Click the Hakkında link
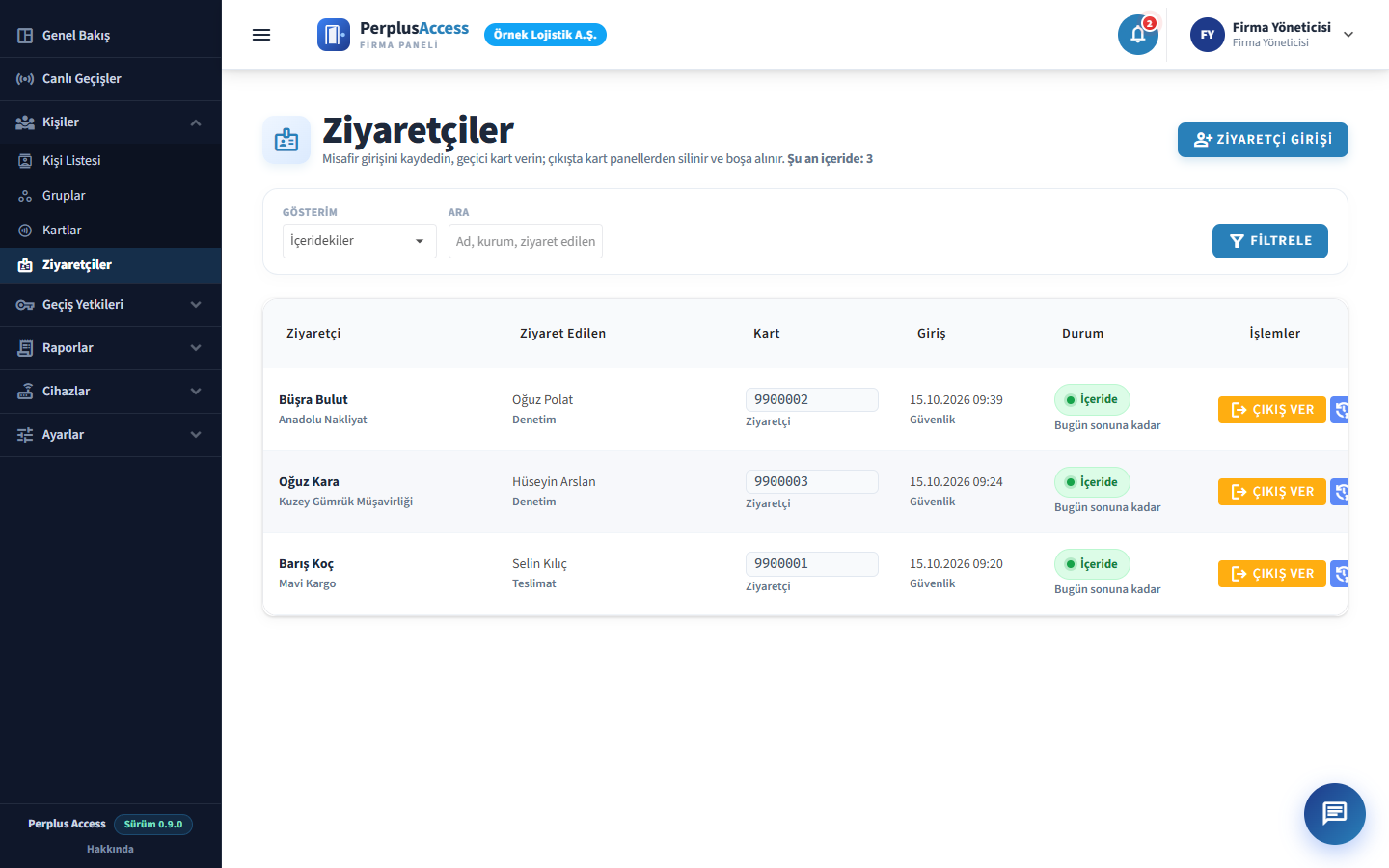The image size is (1389, 868). [x=110, y=850]
